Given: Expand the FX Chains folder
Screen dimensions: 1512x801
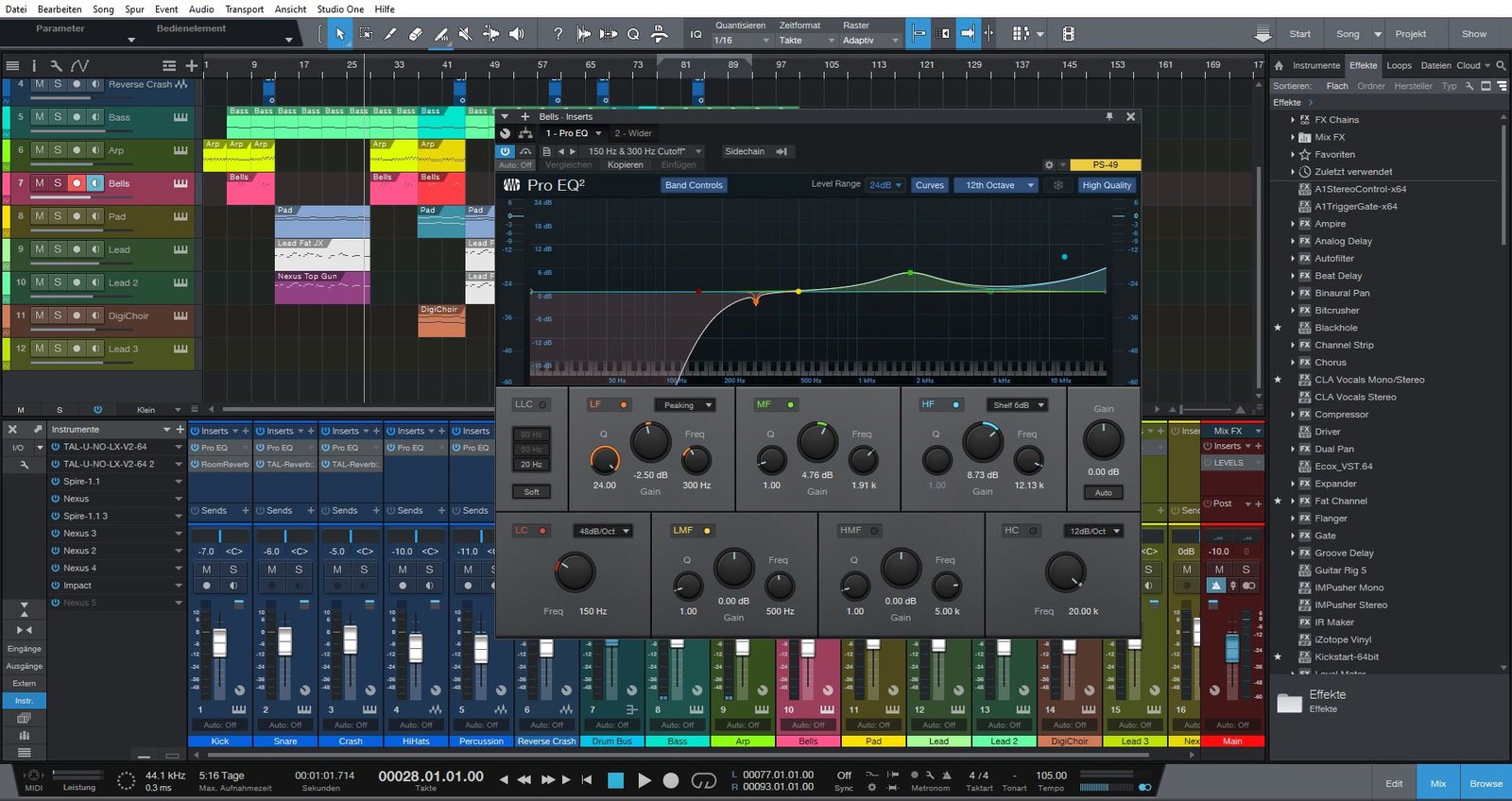Looking at the screenshot, I should (x=1293, y=120).
